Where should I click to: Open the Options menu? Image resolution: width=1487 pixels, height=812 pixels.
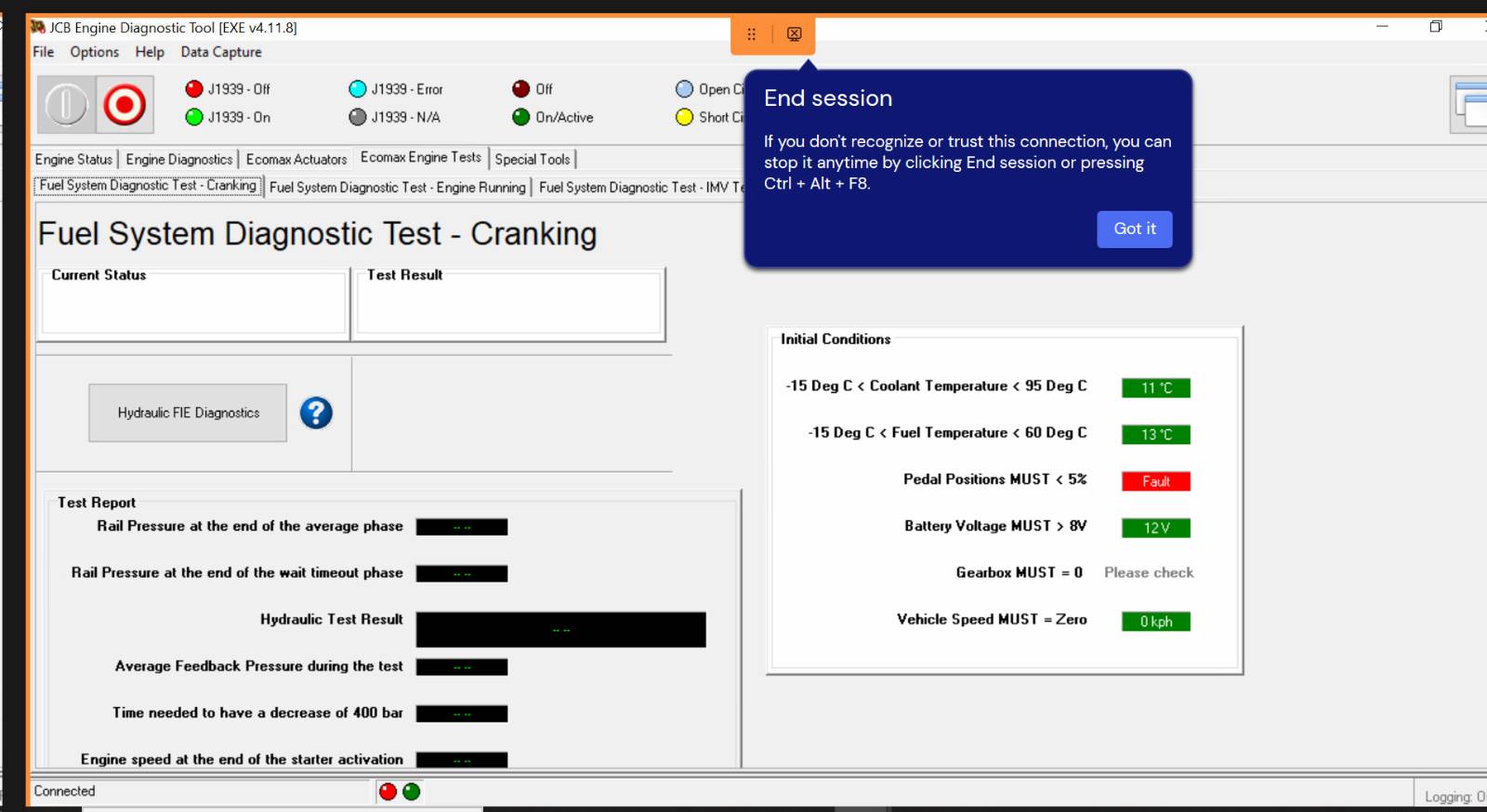coord(94,52)
